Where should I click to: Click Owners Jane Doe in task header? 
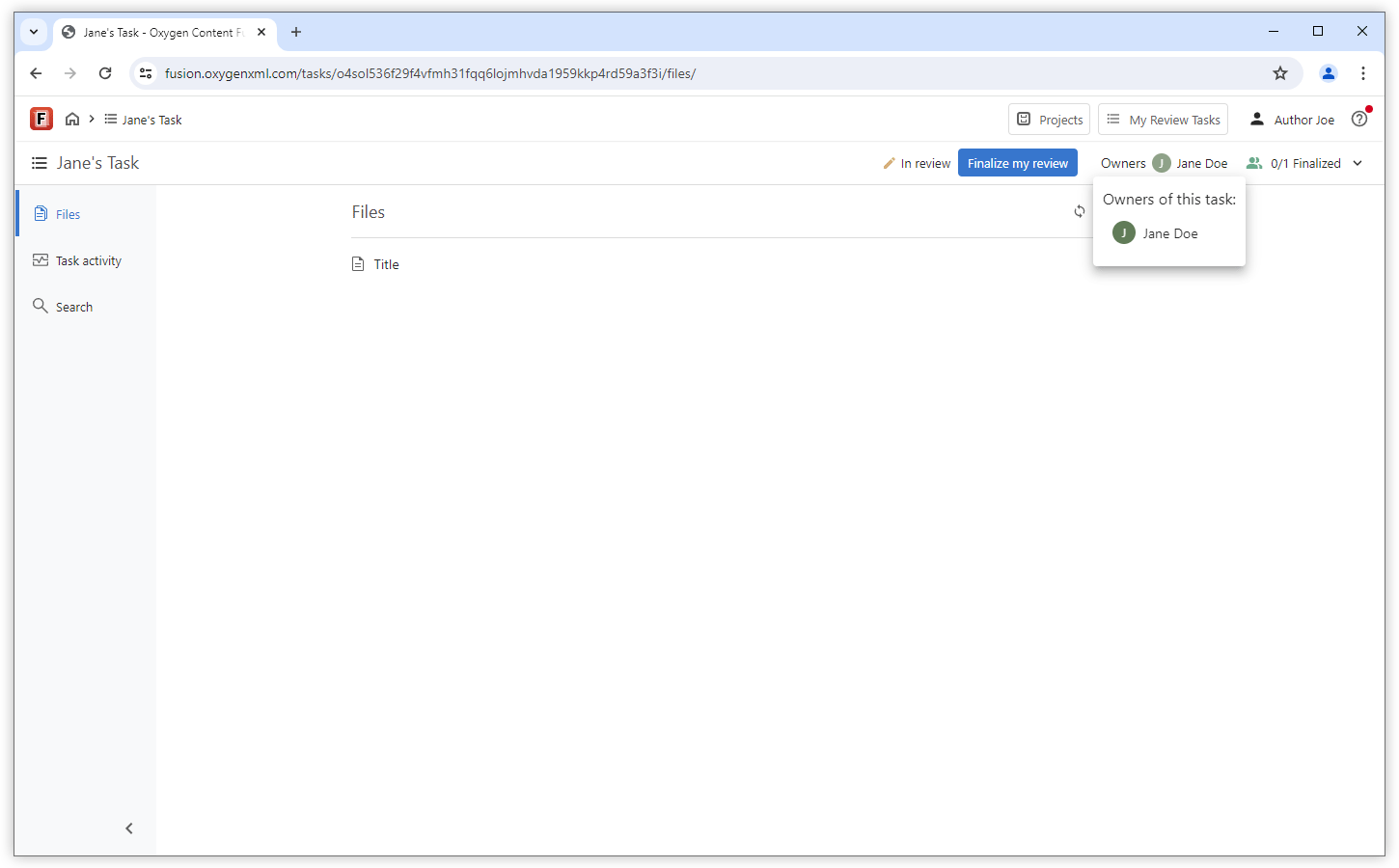1165,163
